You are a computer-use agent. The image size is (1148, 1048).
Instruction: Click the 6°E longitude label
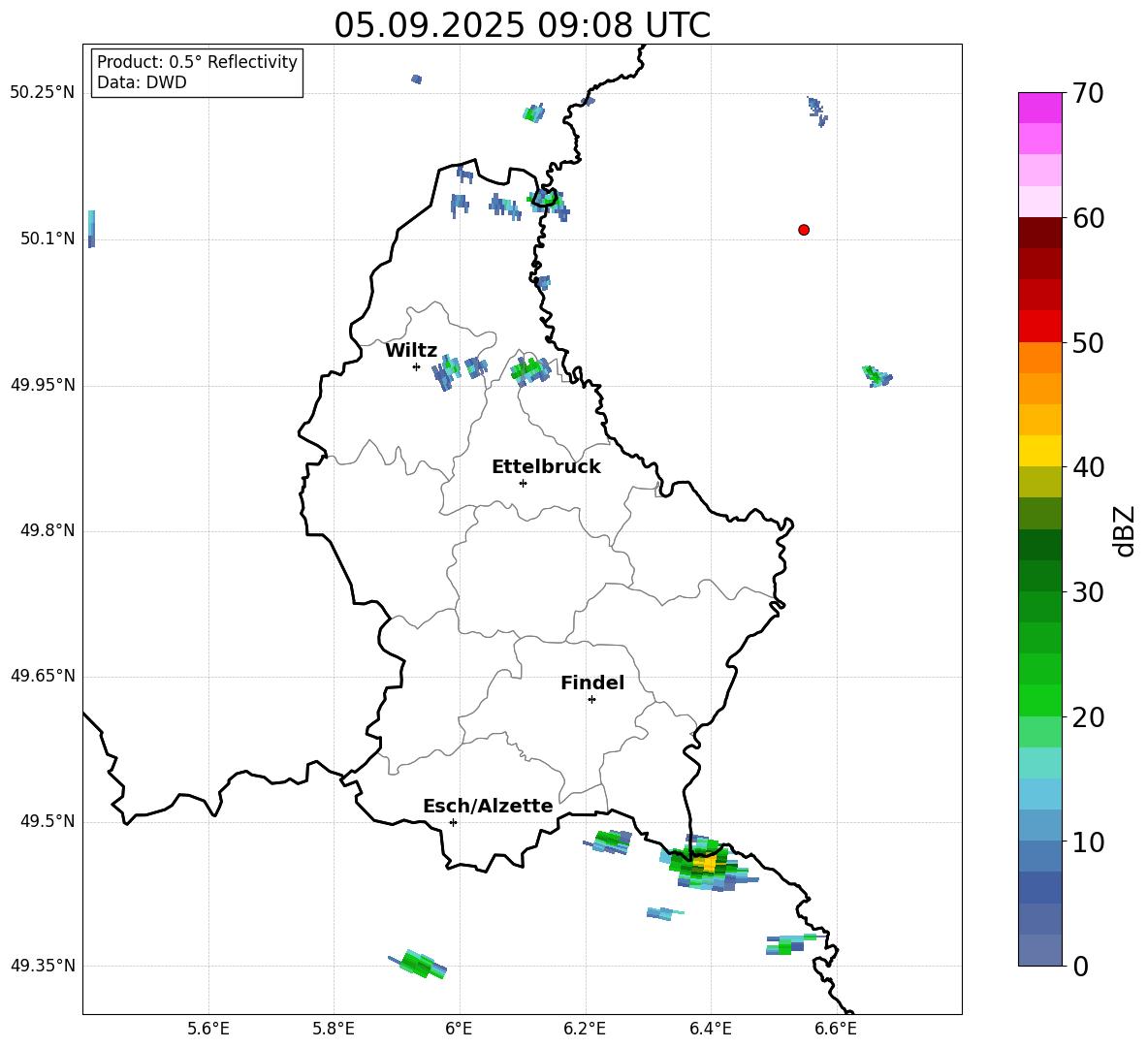459,1029
